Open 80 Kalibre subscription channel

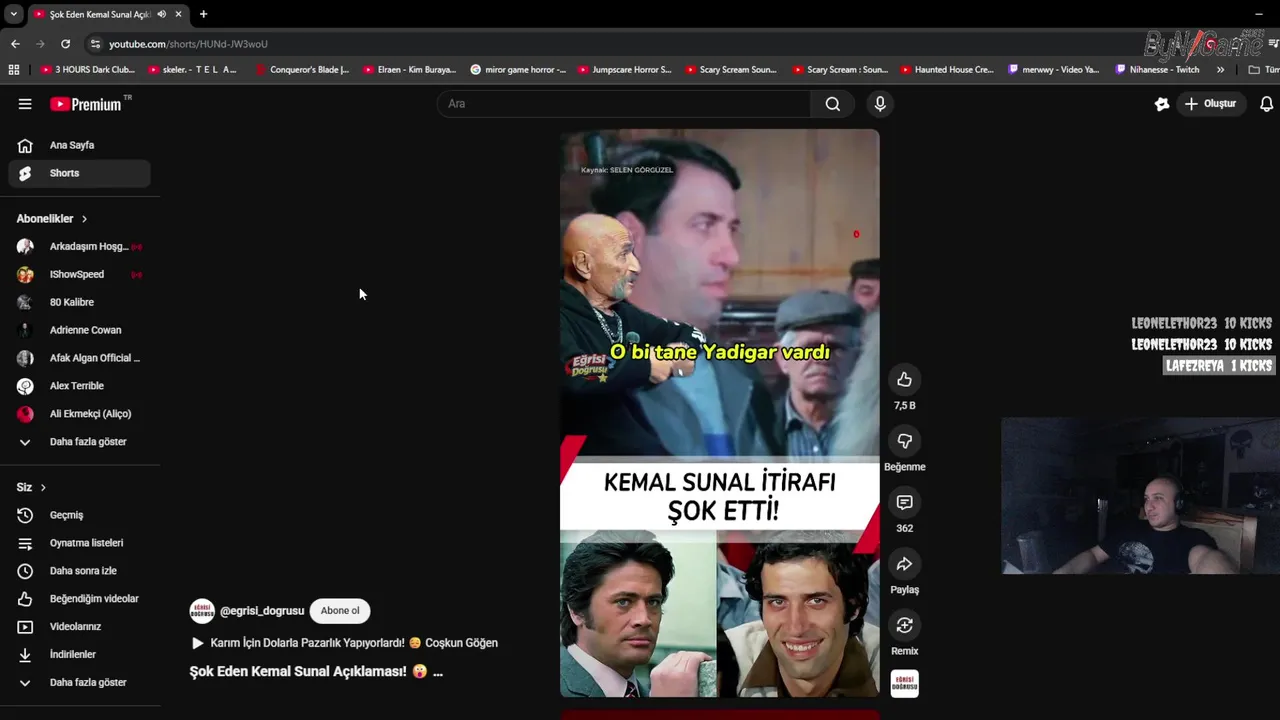[x=80, y=302]
